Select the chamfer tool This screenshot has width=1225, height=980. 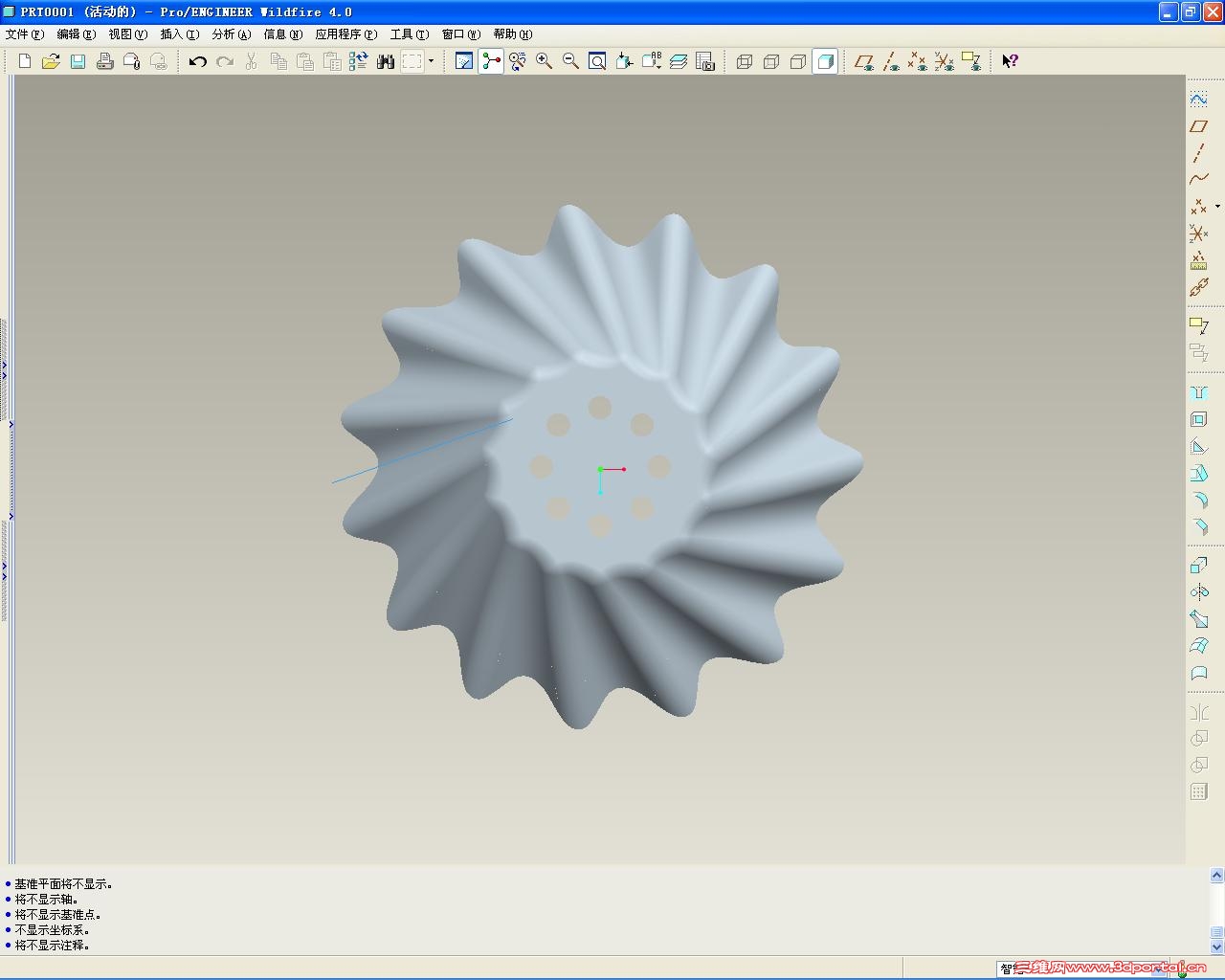[x=1198, y=526]
